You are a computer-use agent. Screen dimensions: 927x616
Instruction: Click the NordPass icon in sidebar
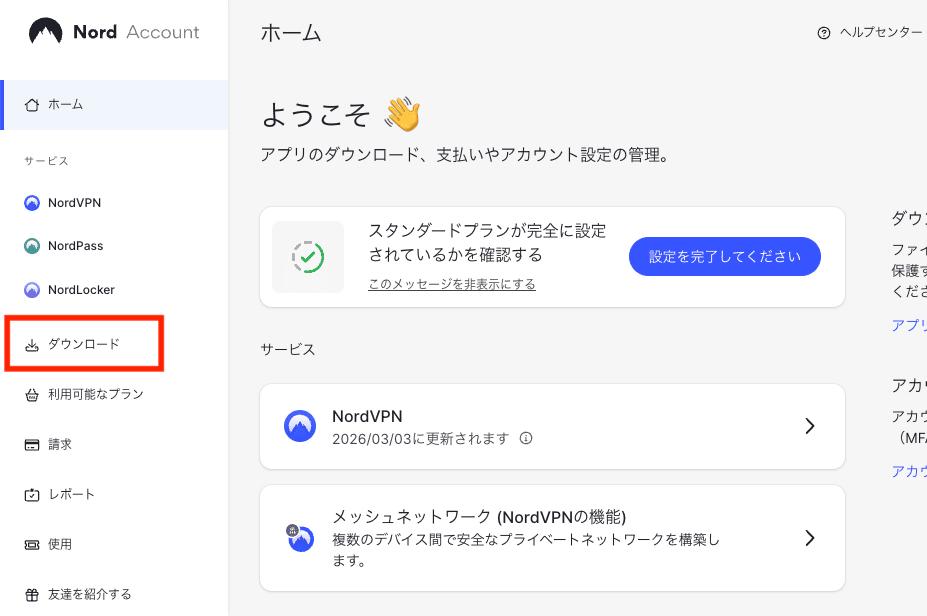tap(32, 246)
